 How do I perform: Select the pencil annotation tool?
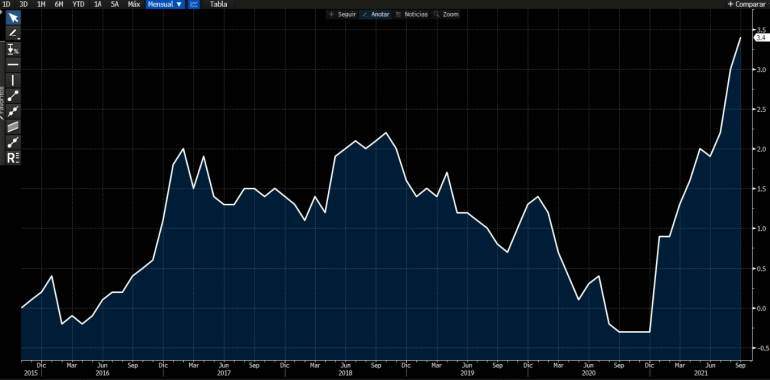13,34
